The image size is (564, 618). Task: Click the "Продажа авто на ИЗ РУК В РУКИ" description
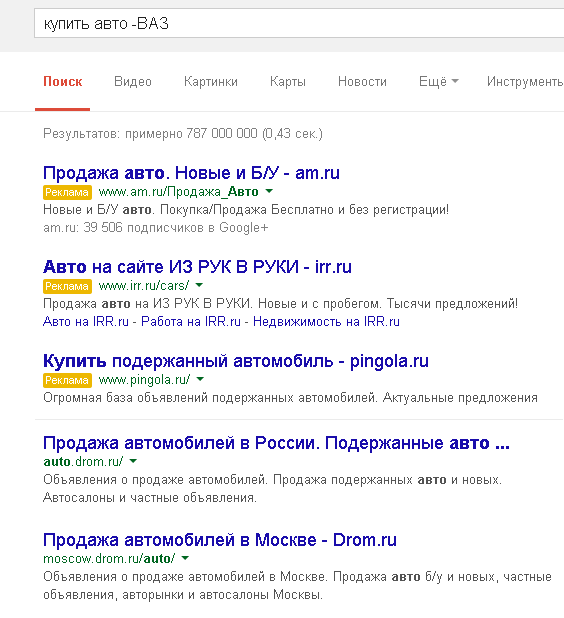[280, 304]
